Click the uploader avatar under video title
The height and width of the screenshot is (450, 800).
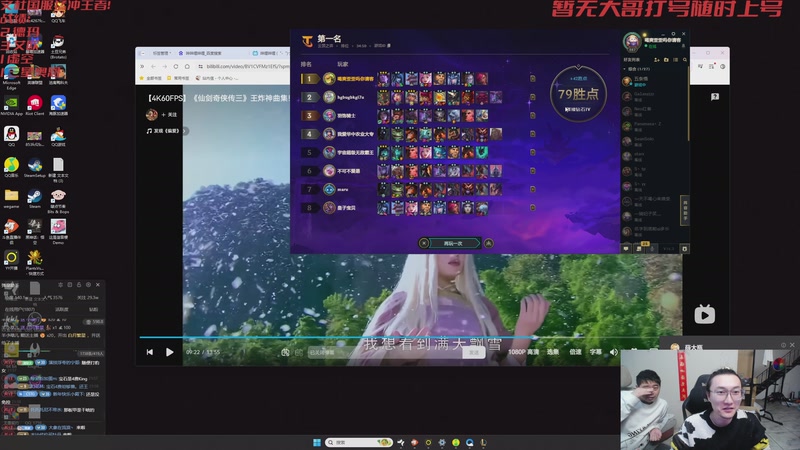152,115
